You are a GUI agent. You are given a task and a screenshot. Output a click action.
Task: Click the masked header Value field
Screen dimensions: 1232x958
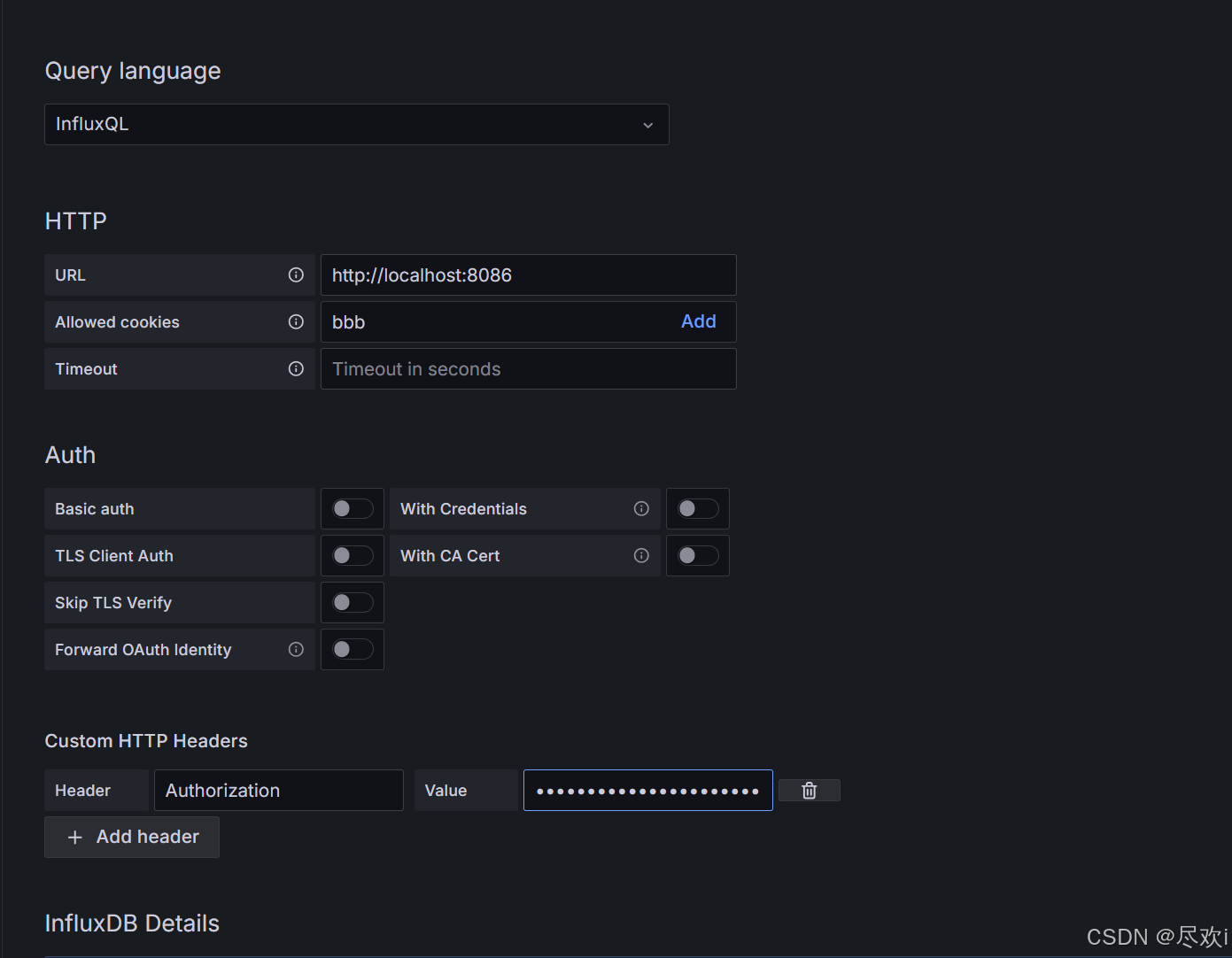648,791
